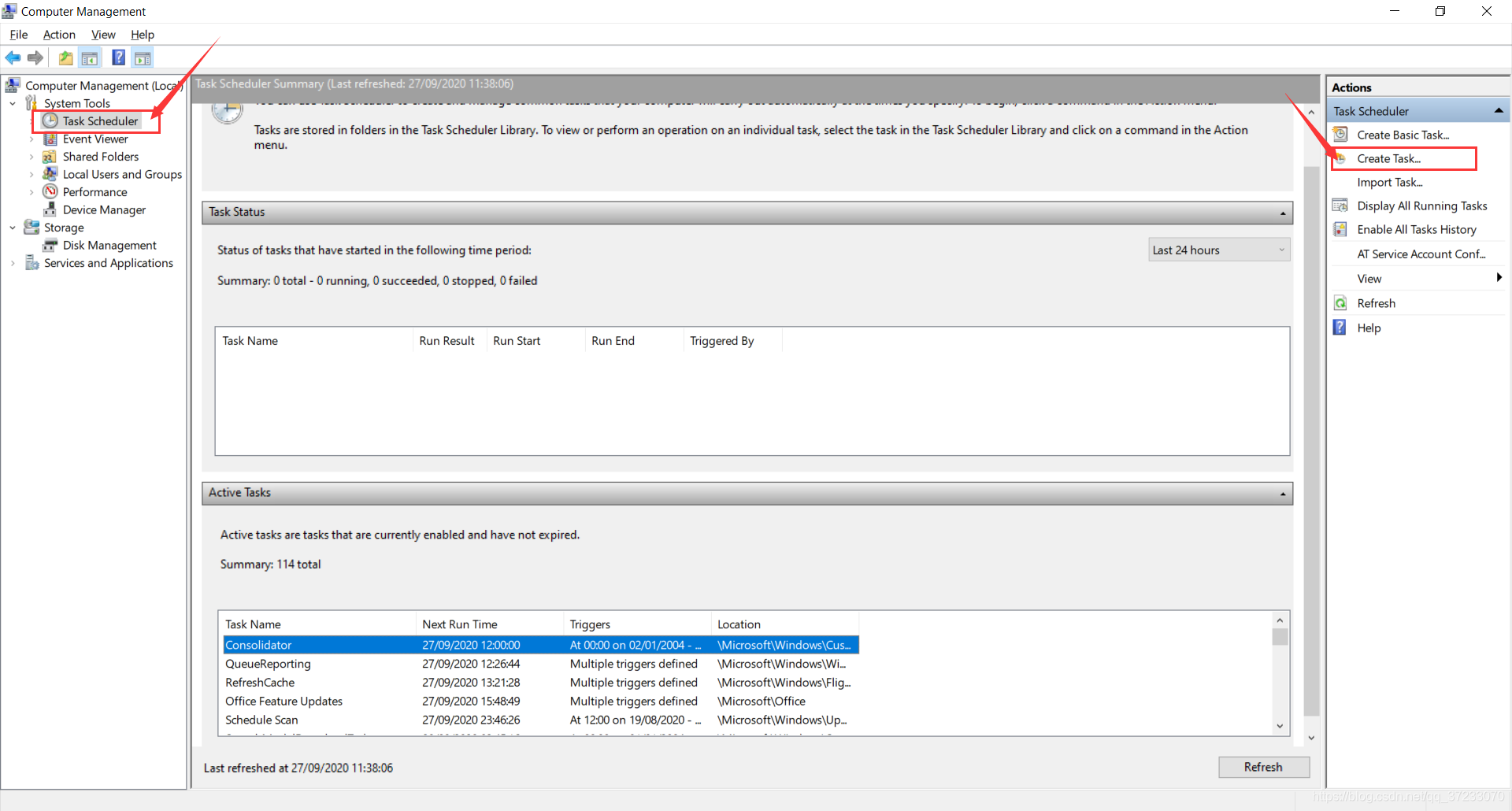Click the Display All Running Tasks icon
1512x811 pixels.
1340,206
